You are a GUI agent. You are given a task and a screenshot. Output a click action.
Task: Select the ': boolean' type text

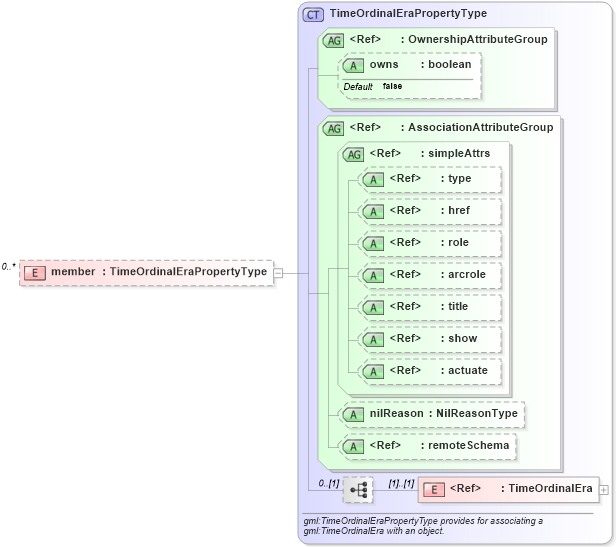click(x=446, y=64)
